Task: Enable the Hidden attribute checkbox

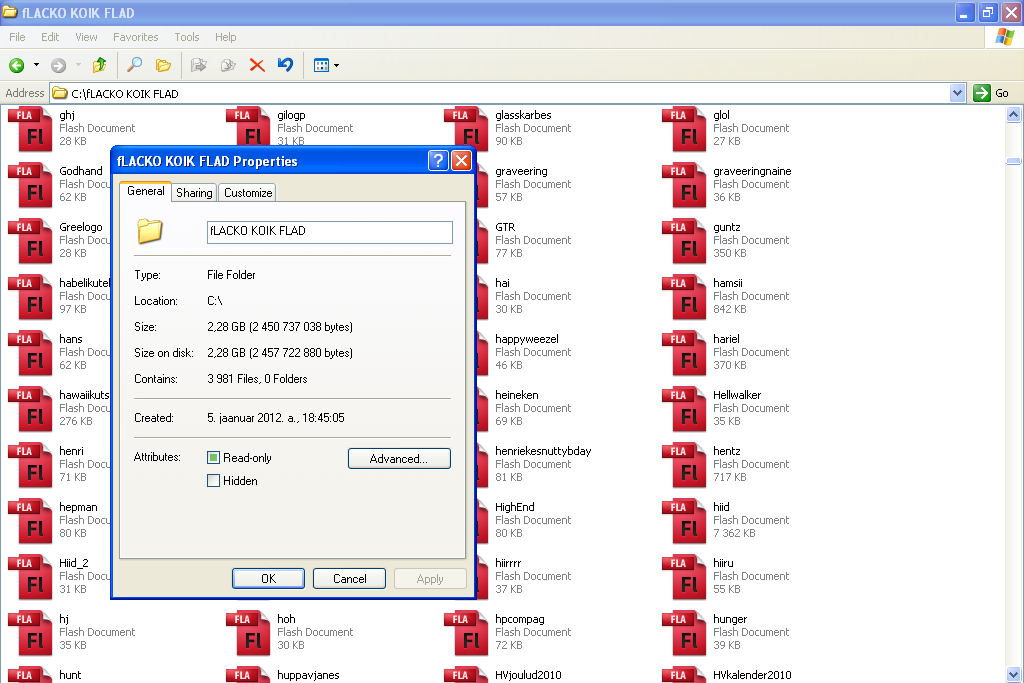Action: (213, 481)
